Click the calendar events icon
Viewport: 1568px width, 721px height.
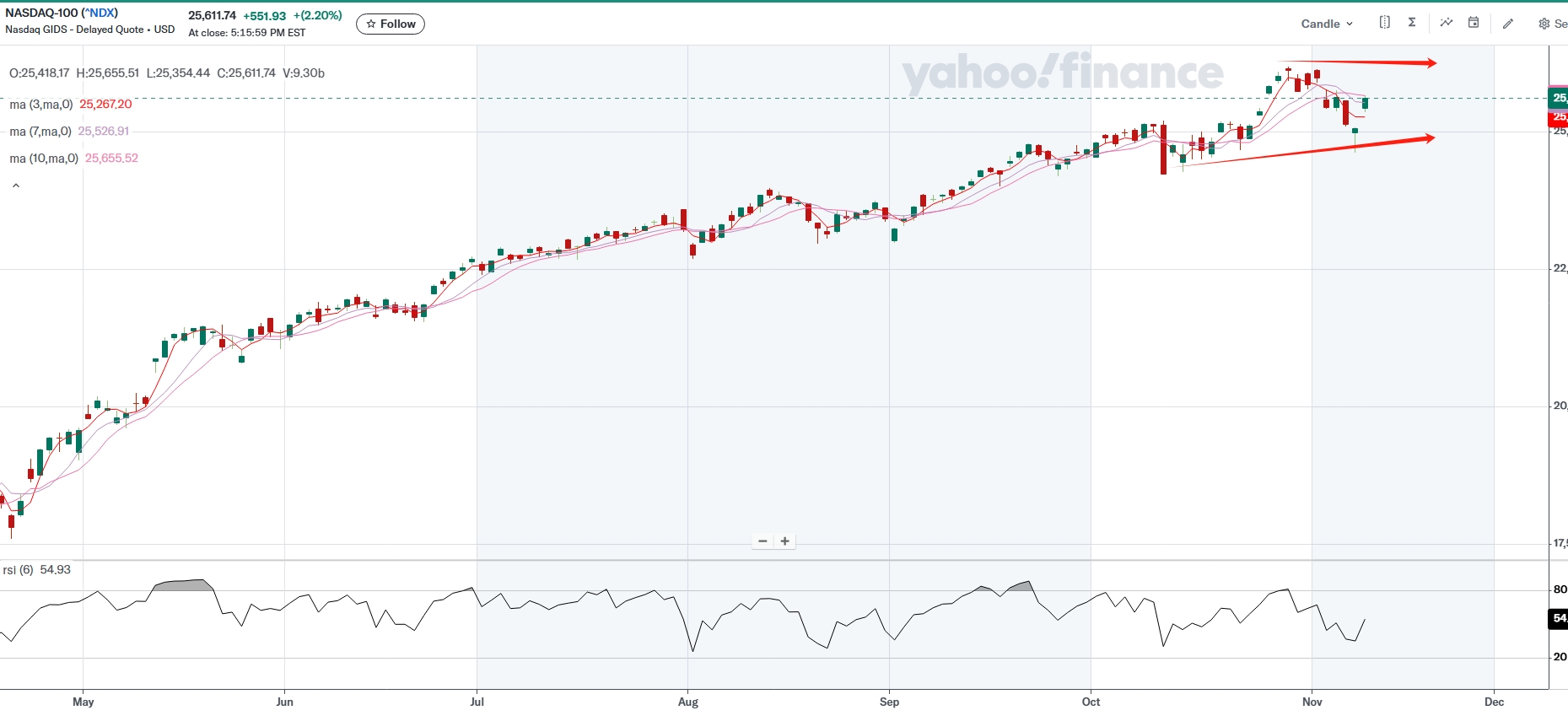tap(1474, 23)
